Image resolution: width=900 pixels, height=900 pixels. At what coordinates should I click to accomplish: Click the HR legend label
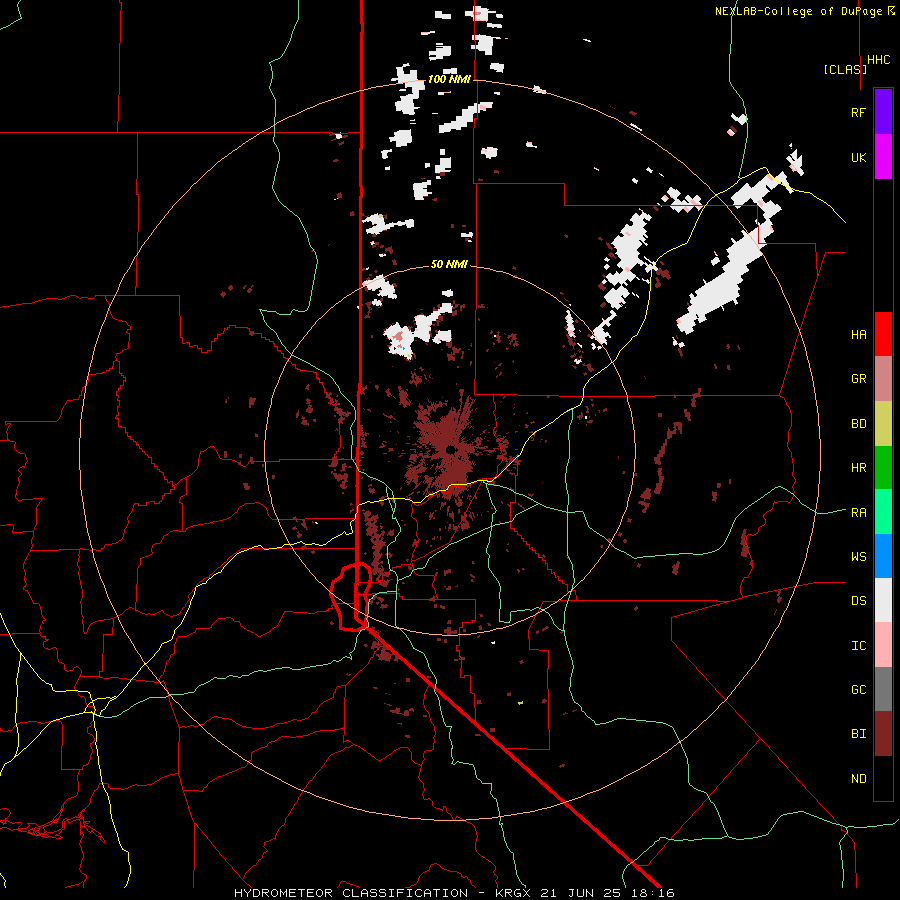pyautogui.click(x=858, y=468)
